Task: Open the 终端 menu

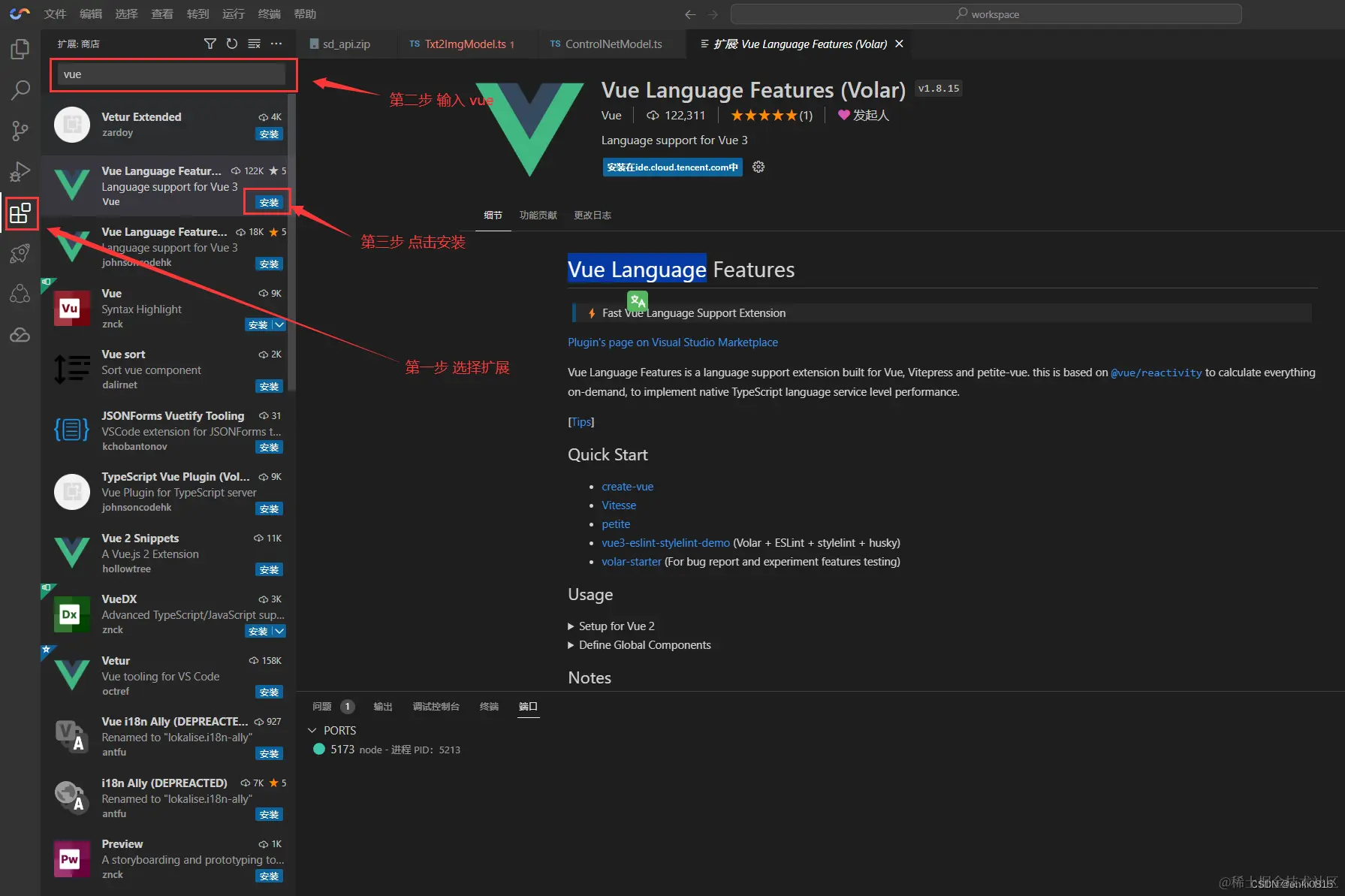Action: [x=269, y=14]
